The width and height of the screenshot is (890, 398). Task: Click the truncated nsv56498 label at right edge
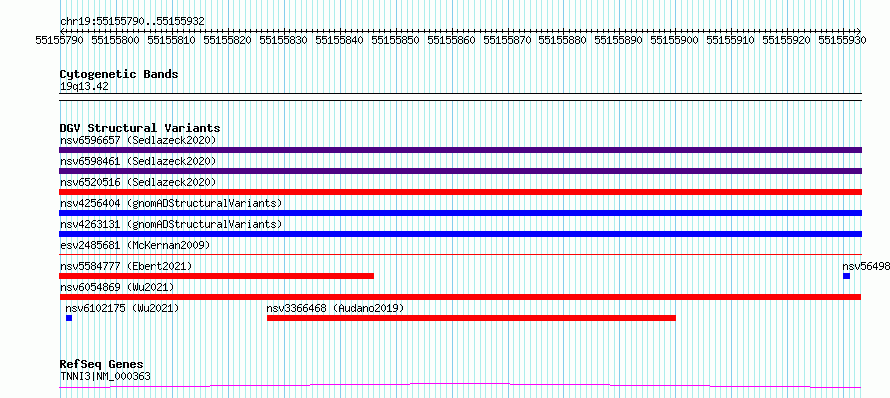tap(866, 266)
